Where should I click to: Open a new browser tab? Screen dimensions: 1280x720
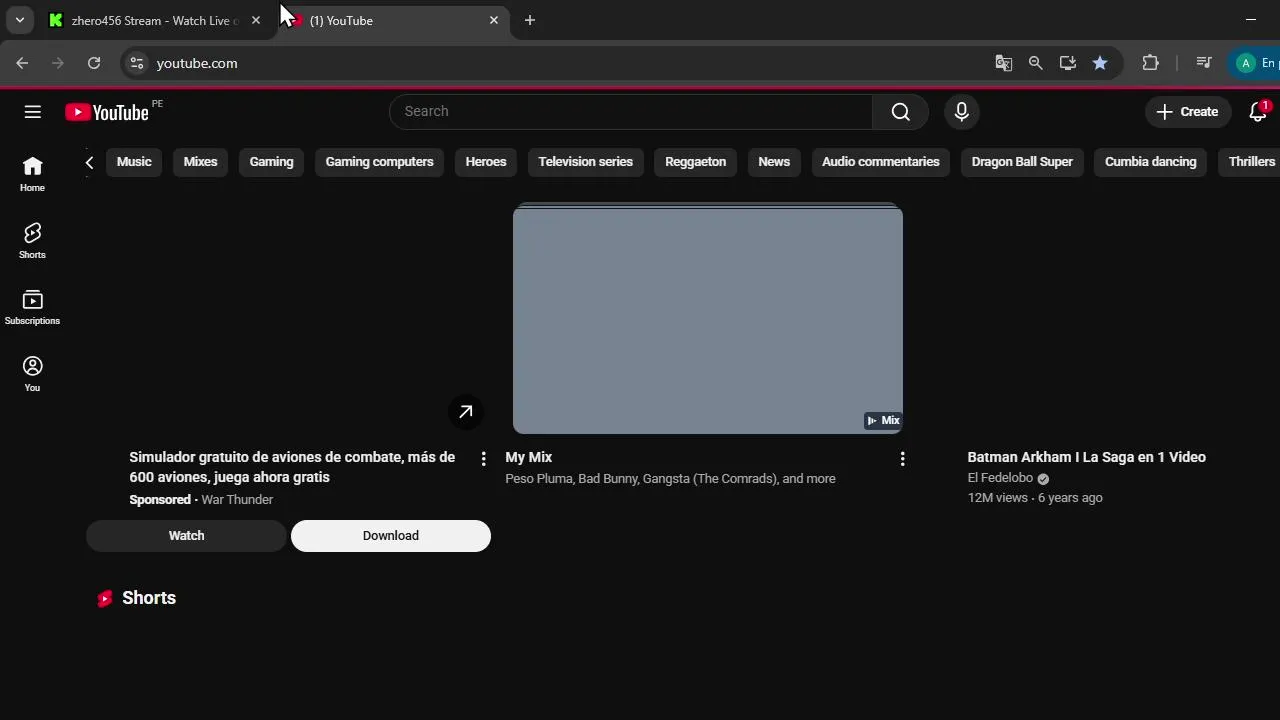(530, 20)
